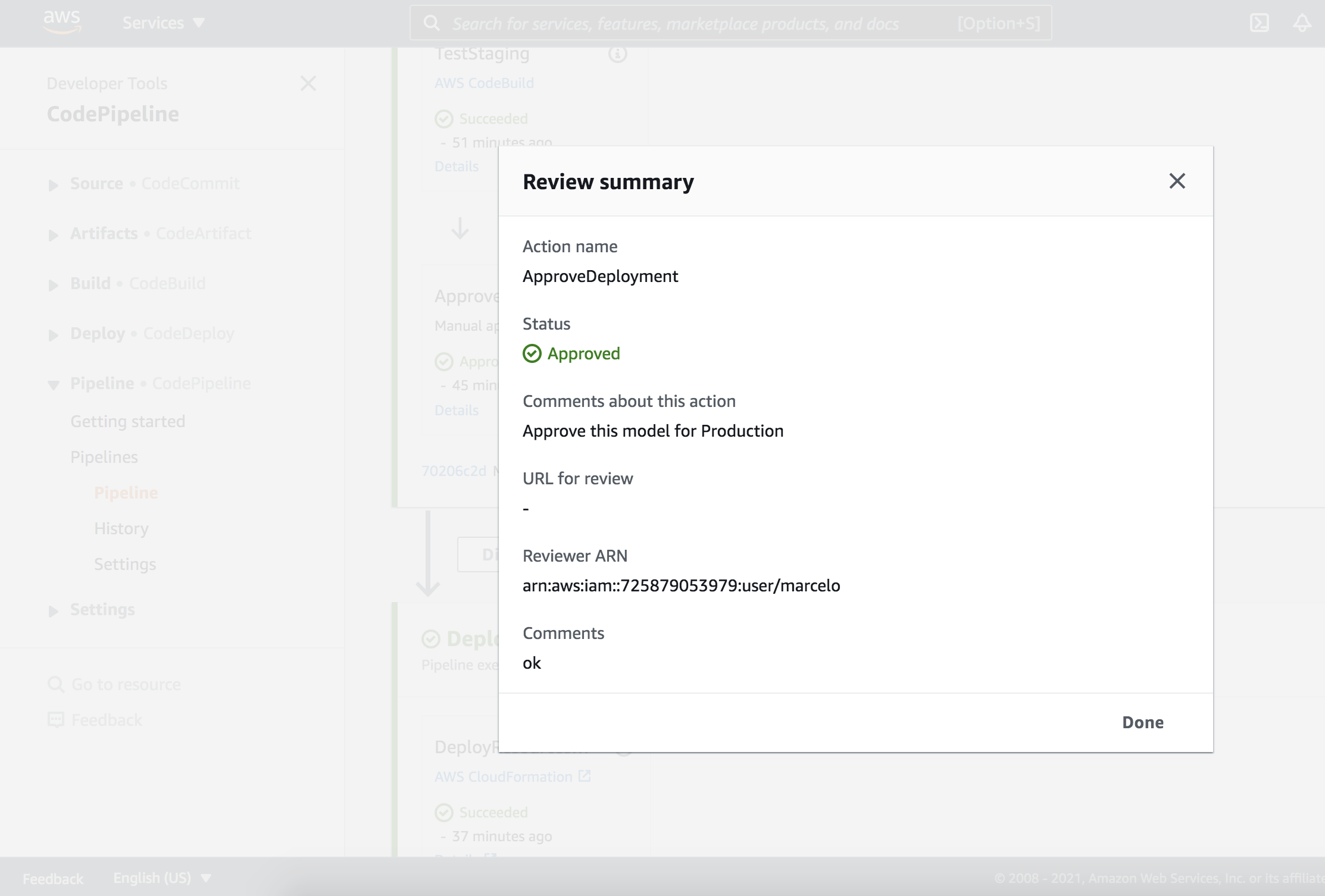Click the Approved status text
1325x896 pixels.
coord(584,353)
